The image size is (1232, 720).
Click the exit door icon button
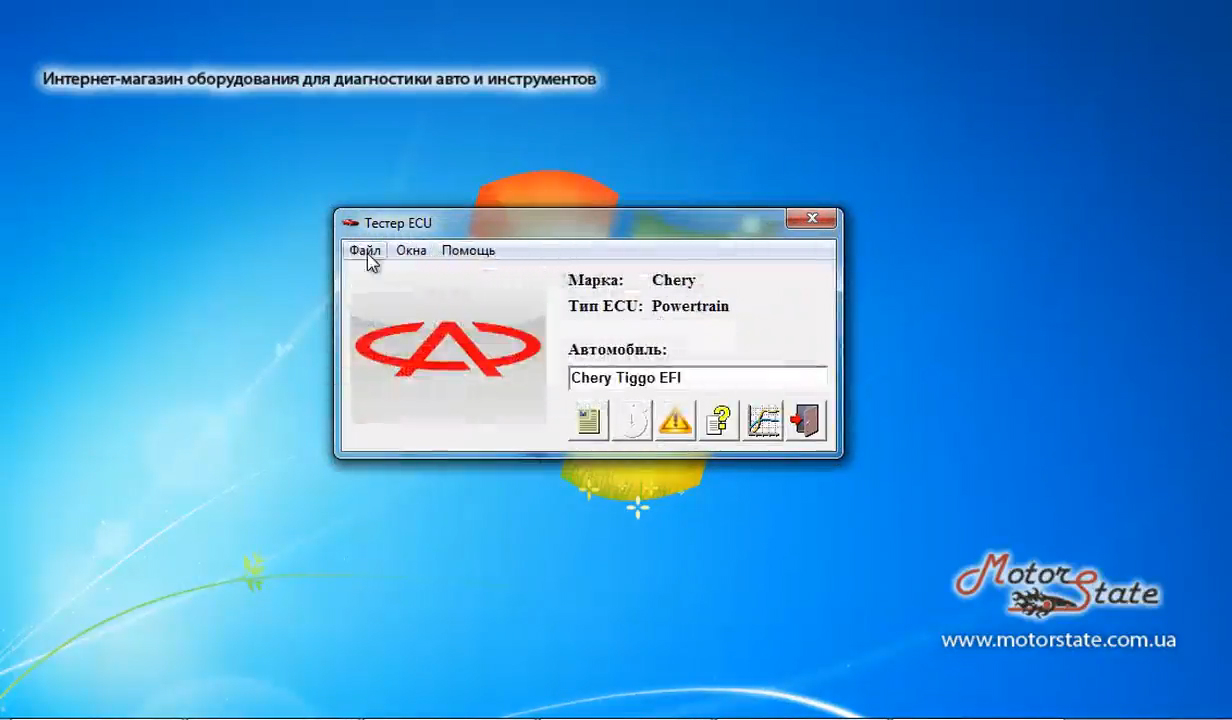pos(806,420)
